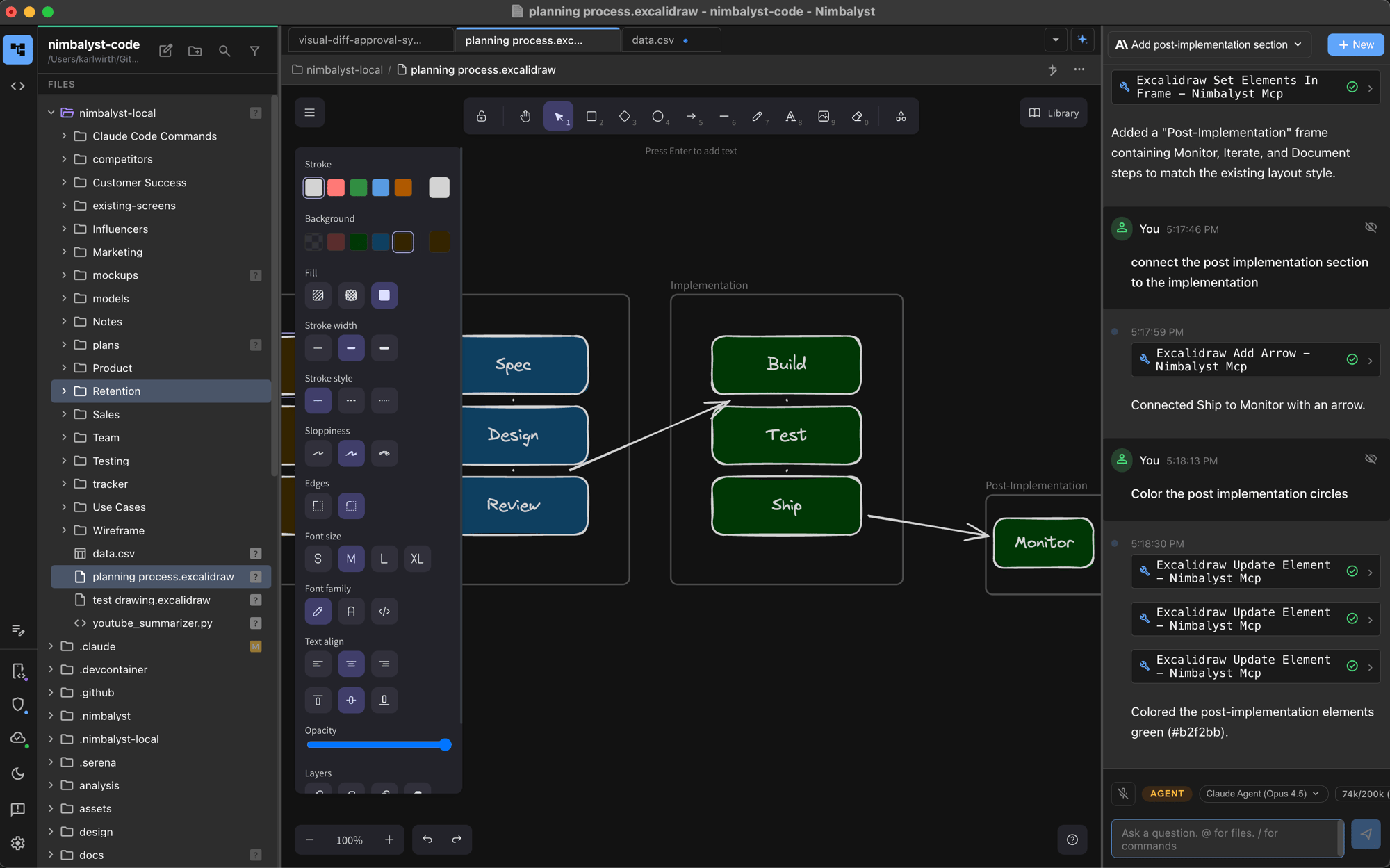This screenshot has width=1390, height=868.
Task: Focus the Ask a question input field
Action: pyautogui.click(x=1223, y=839)
